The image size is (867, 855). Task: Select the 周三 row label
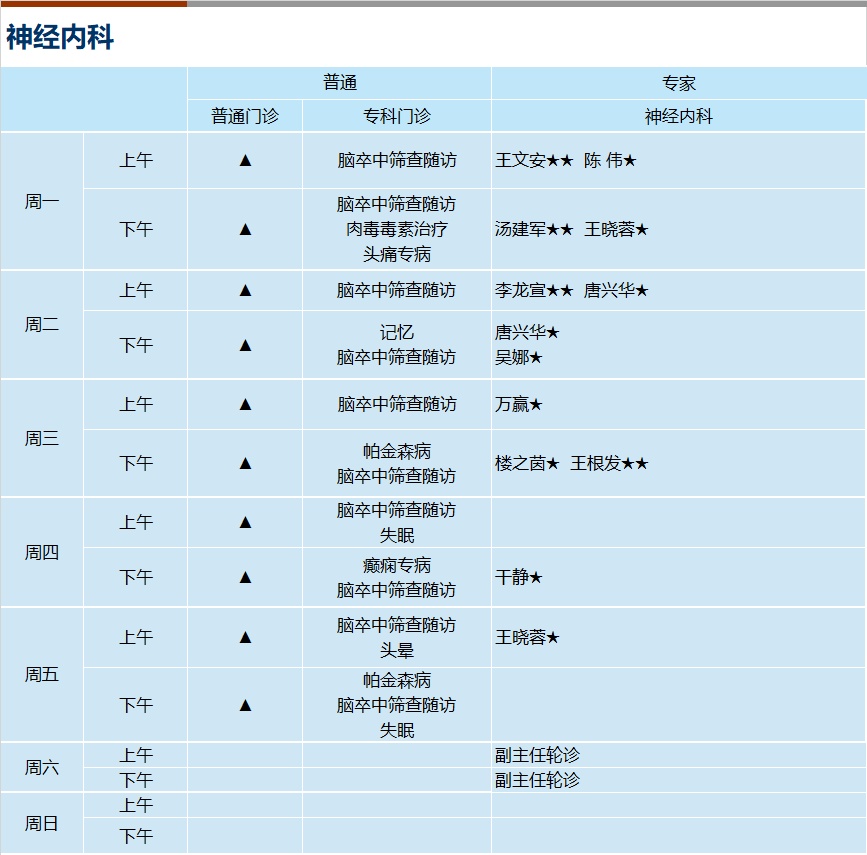[x=41, y=439]
